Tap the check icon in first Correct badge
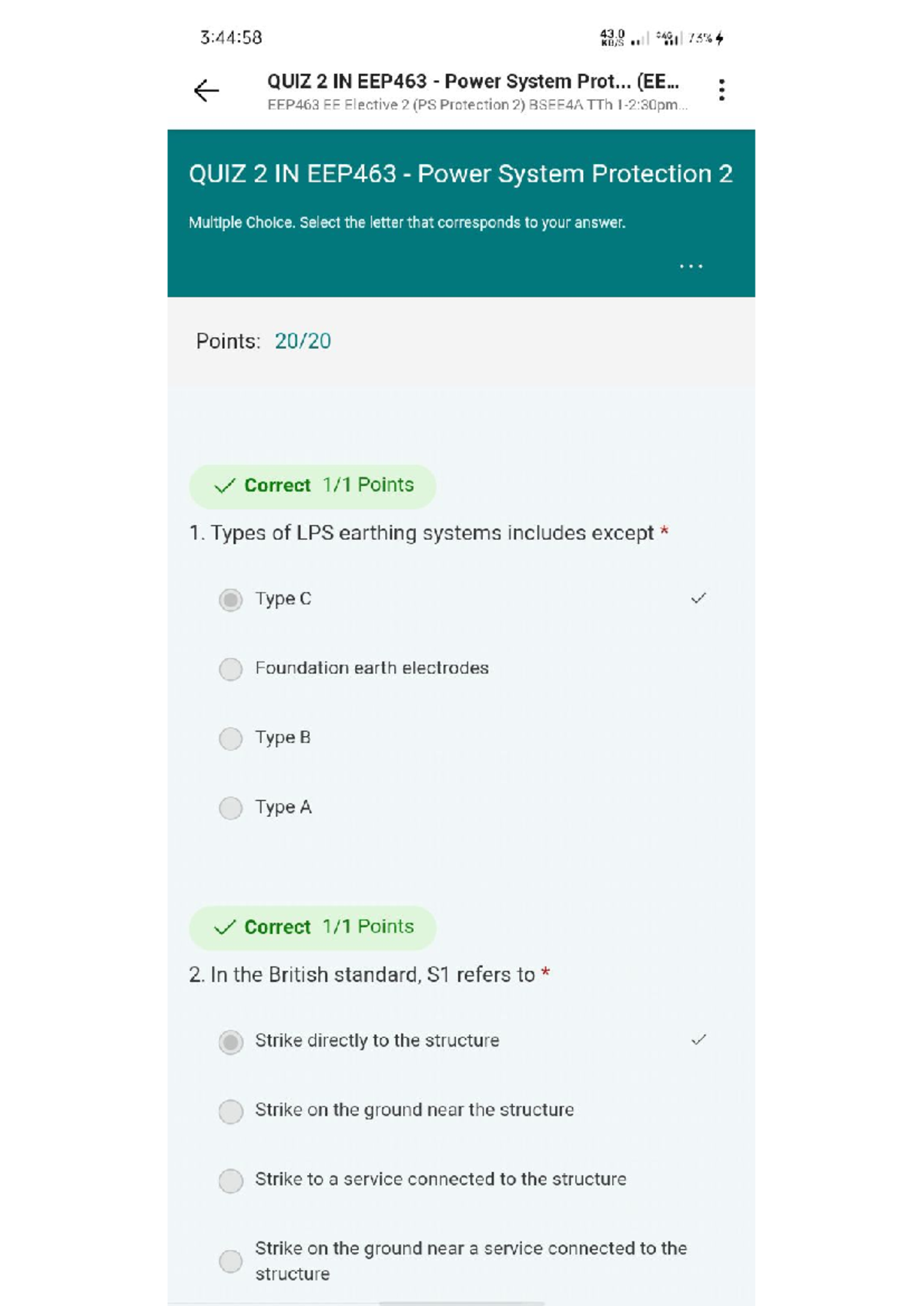The image size is (924, 1306). [224, 486]
